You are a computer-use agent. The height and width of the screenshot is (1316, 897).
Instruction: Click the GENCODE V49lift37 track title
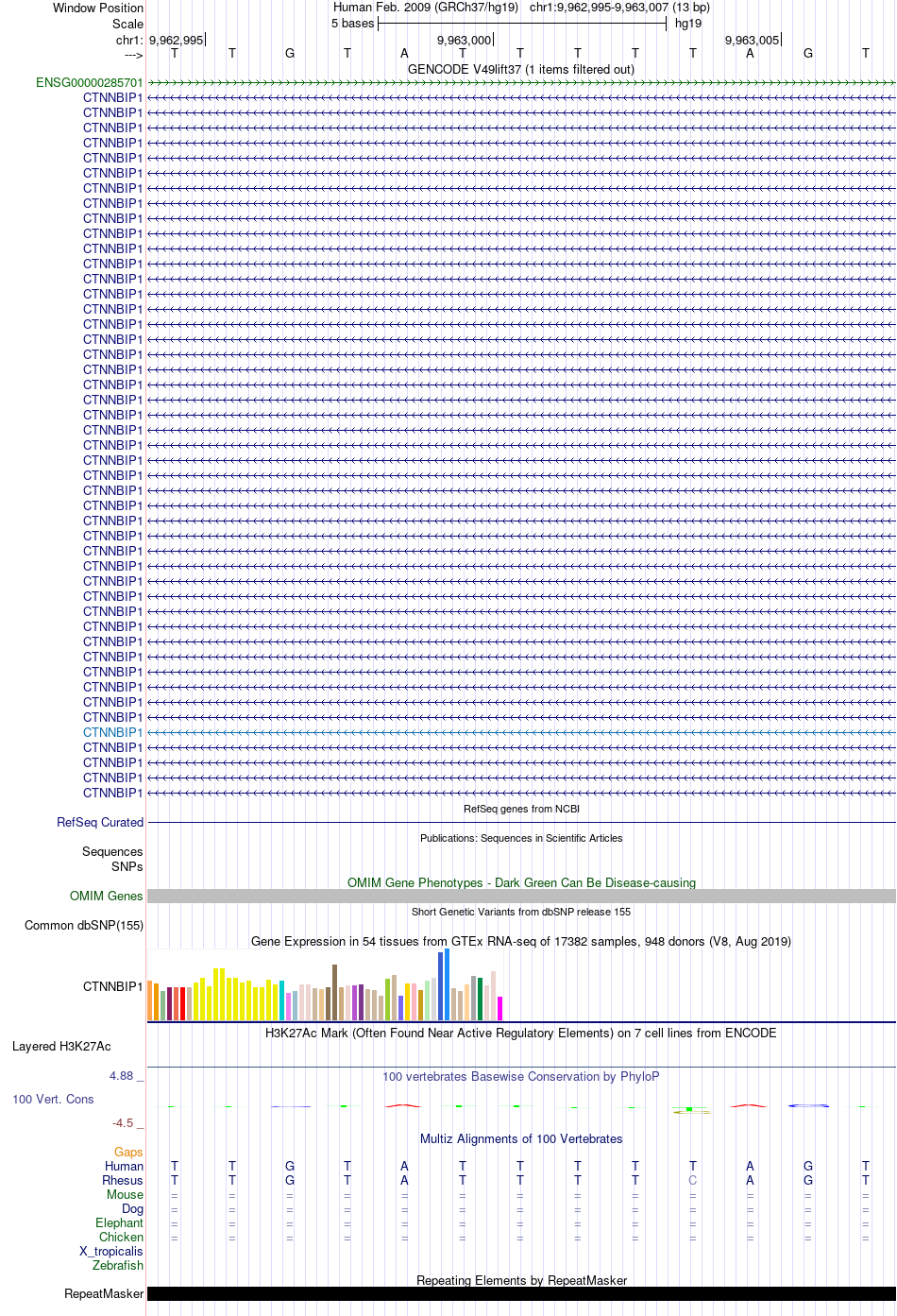(x=521, y=69)
